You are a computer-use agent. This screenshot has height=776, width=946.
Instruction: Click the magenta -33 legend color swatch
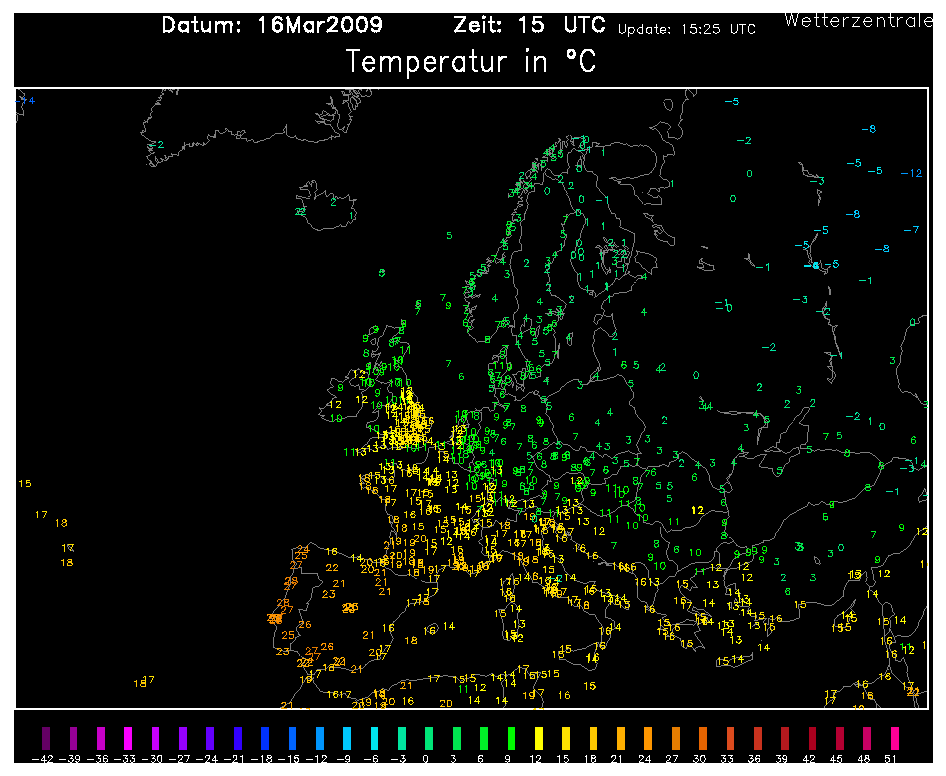[x=128, y=738]
